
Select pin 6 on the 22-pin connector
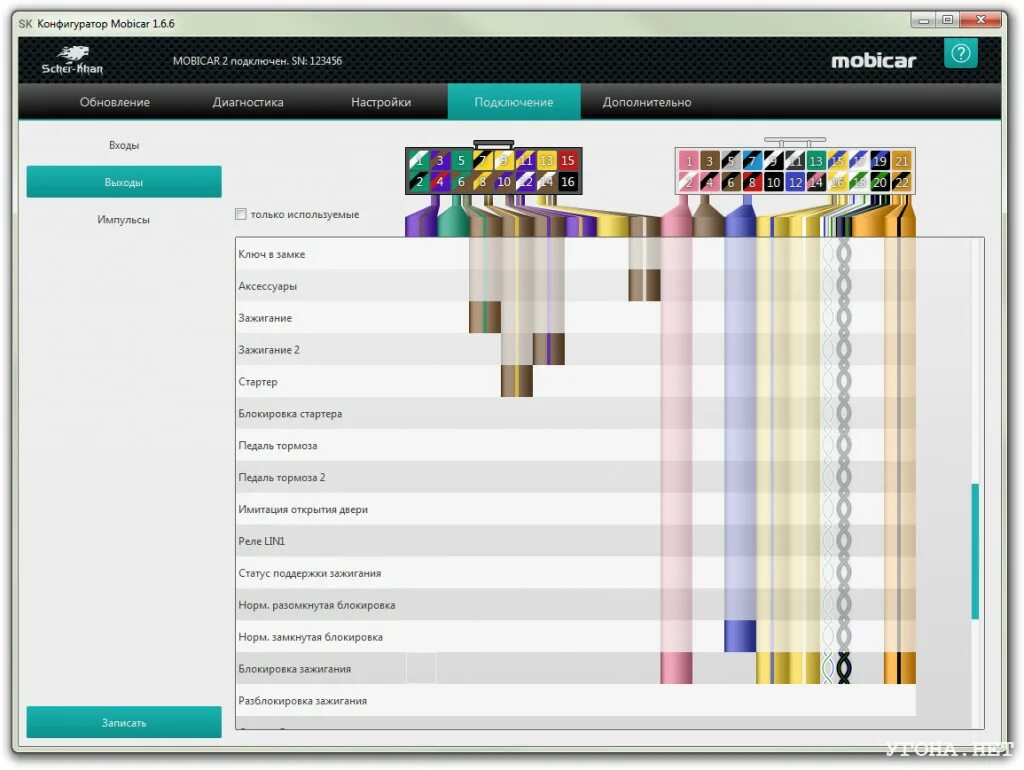tap(731, 182)
